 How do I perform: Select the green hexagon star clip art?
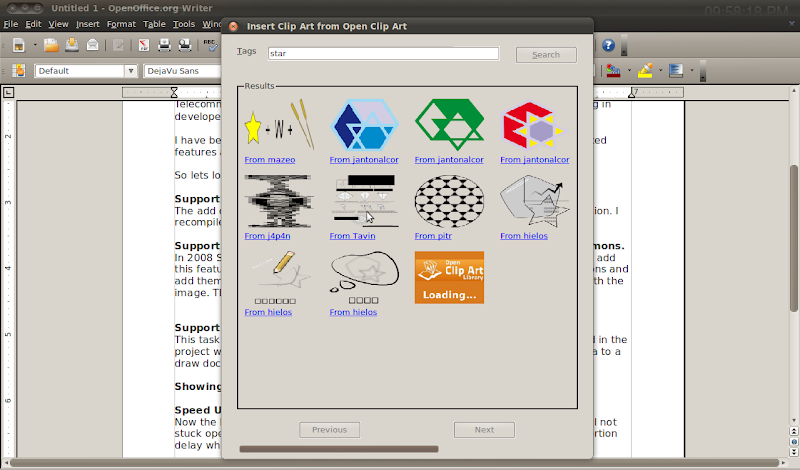[x=449, y=125]
